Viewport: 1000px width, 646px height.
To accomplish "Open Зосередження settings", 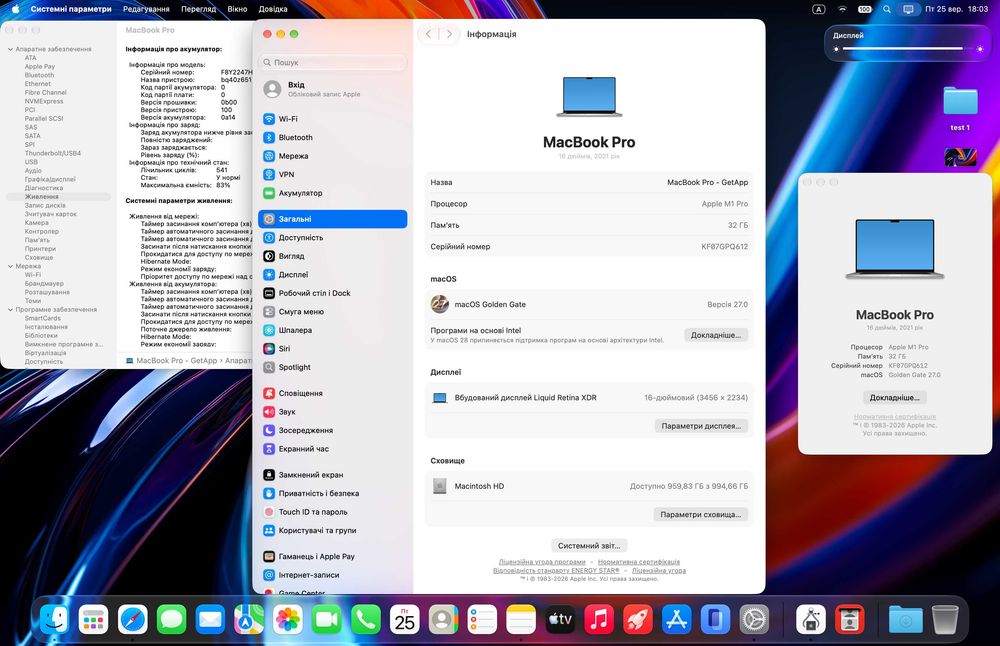I will coord(332,430).
